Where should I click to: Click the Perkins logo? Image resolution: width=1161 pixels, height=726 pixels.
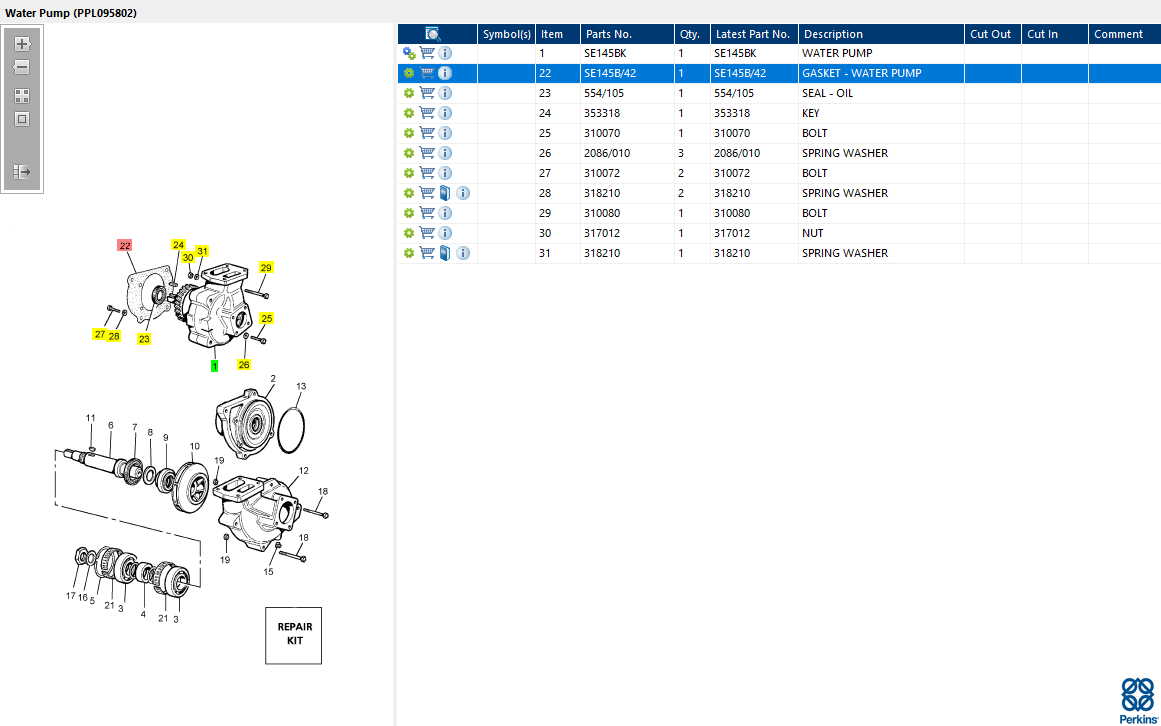coord(1138,700)
